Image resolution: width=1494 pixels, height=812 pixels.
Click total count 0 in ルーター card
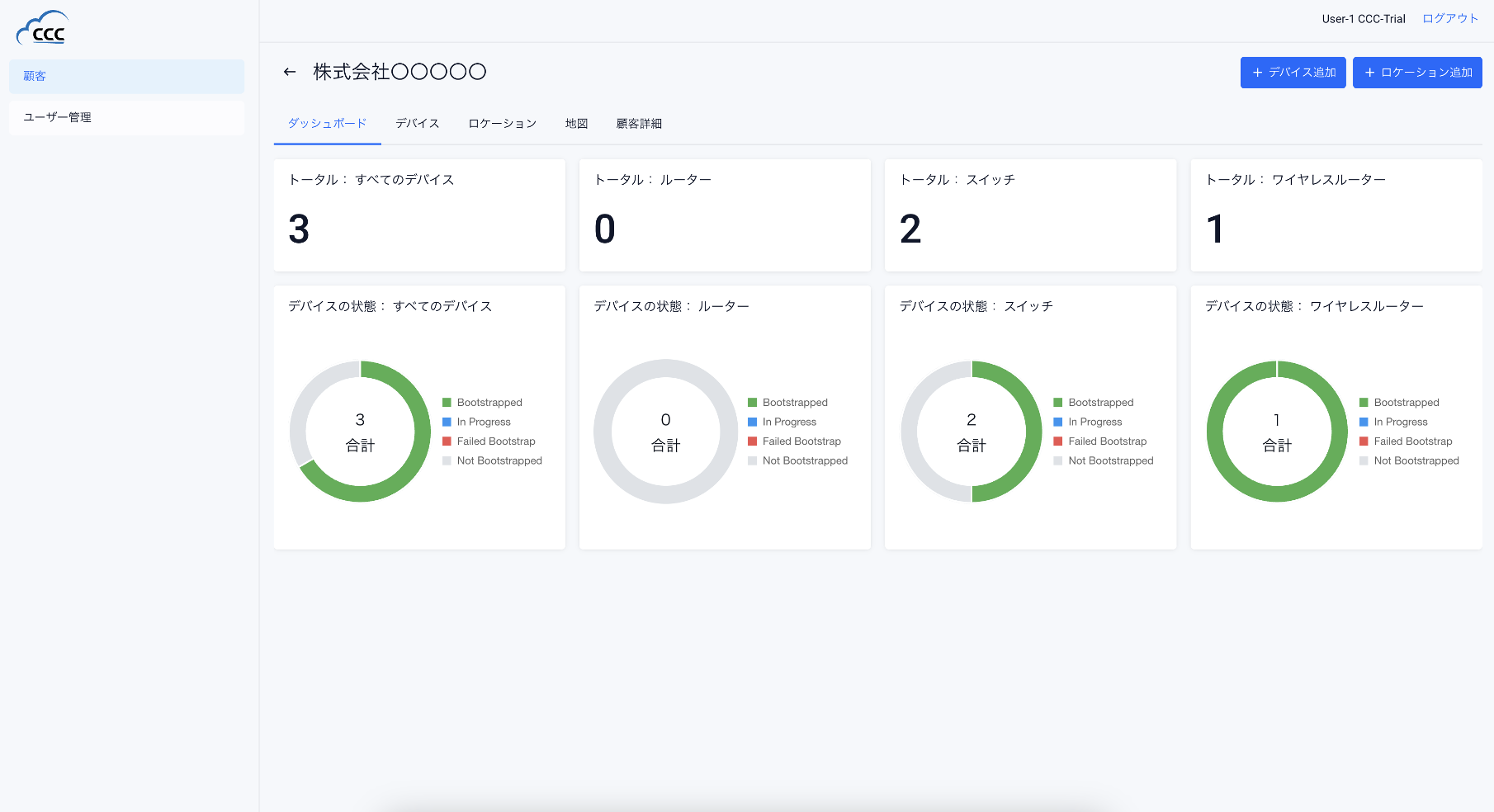(x=605, y=229)
